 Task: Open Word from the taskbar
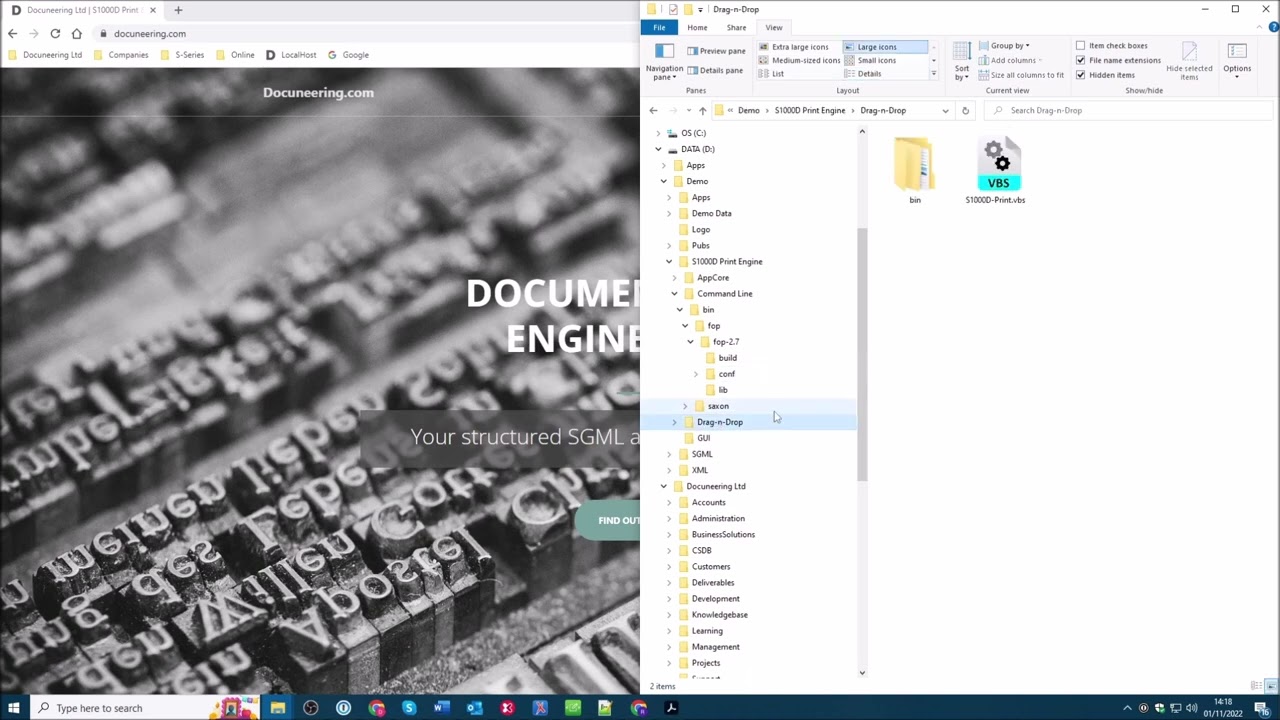pos(441,708)
